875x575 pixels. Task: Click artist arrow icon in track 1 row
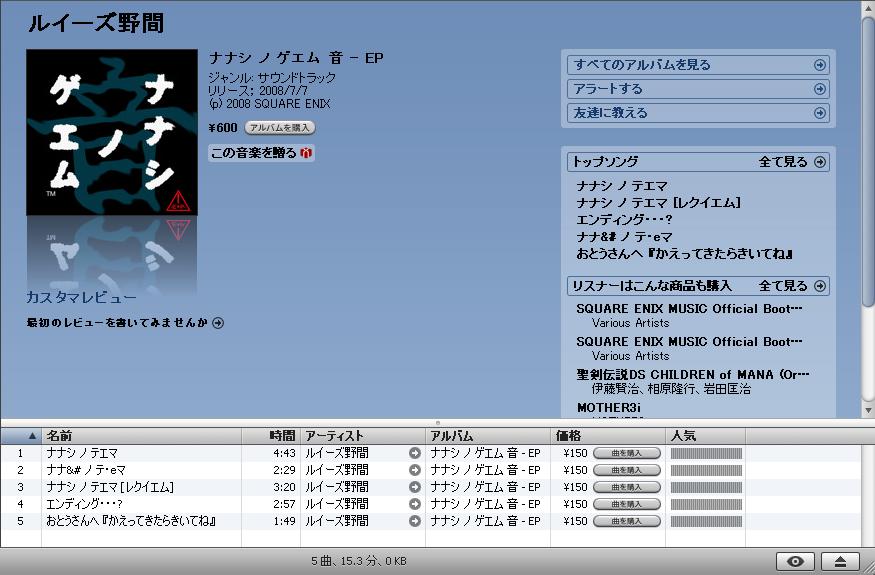[x=415, y=453]
